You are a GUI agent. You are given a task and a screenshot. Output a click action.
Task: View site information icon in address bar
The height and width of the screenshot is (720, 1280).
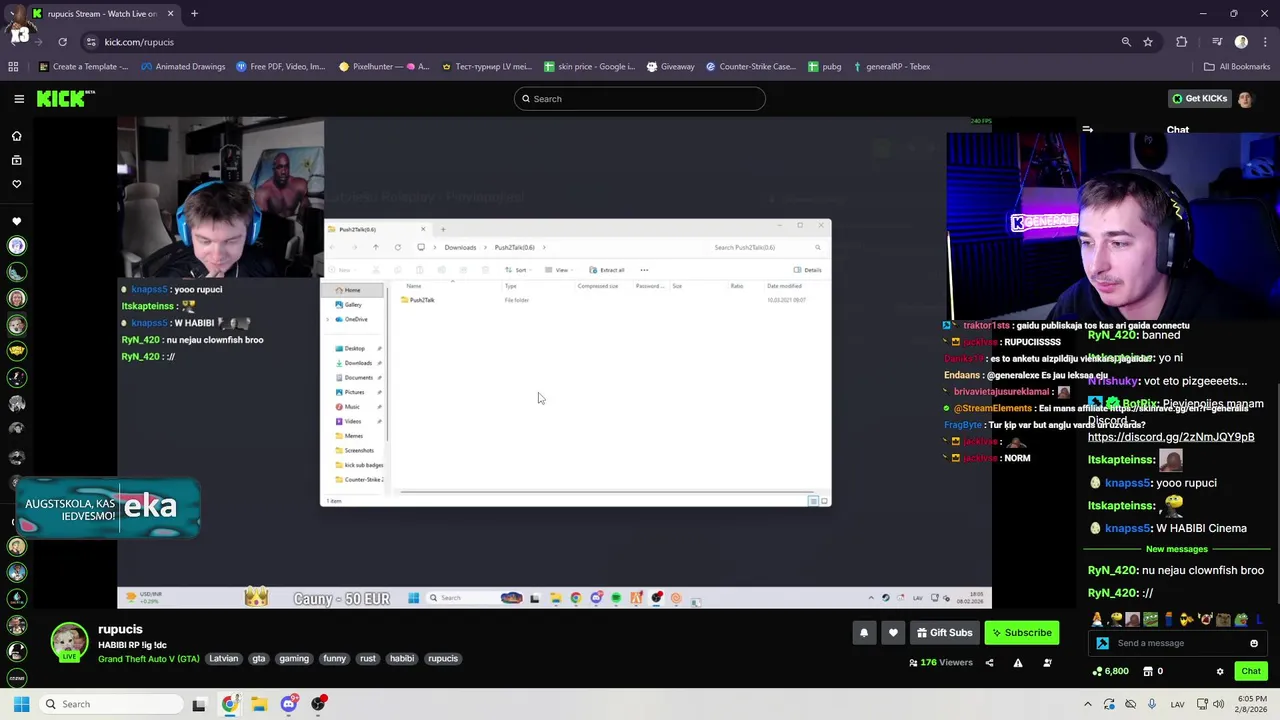click(x=91, y=42)
